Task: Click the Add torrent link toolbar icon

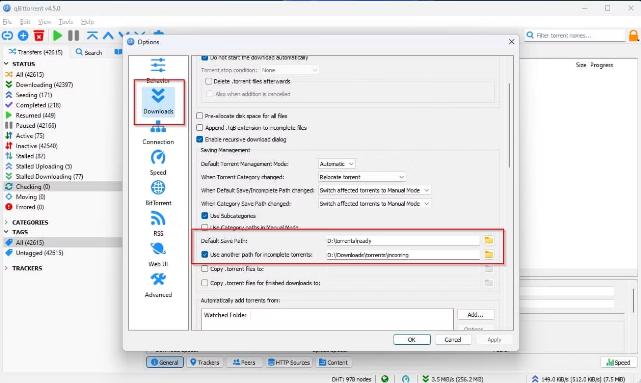Action: click(x=7, y=36)
